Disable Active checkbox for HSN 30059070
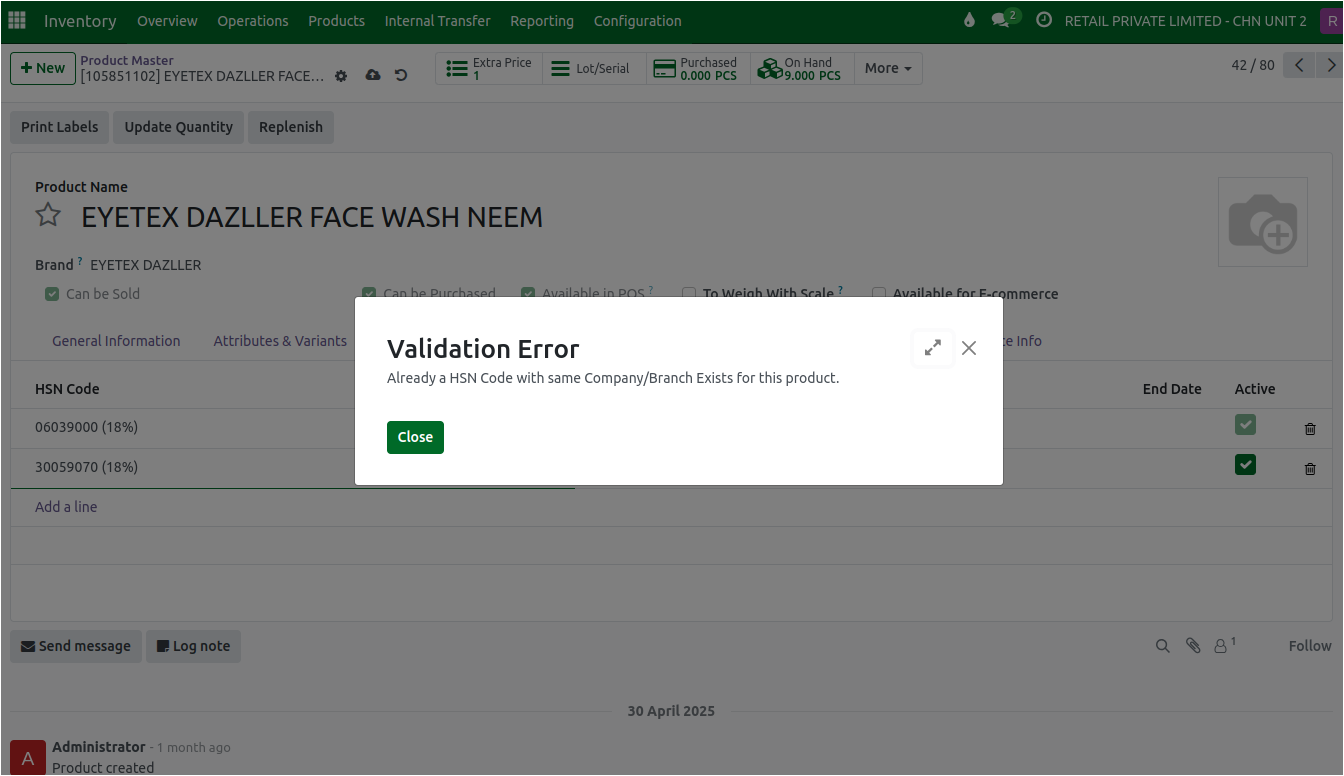 click(1245, 464)
